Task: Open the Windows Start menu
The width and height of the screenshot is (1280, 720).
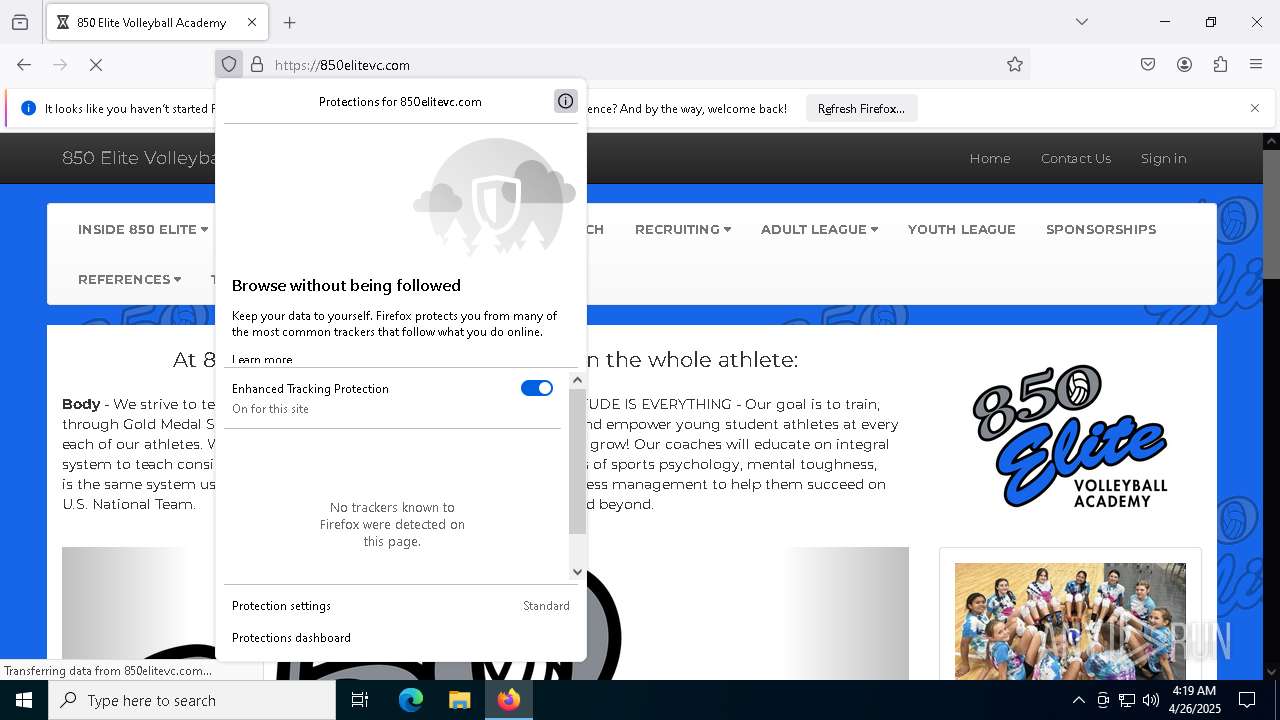Action: point(24,700)
